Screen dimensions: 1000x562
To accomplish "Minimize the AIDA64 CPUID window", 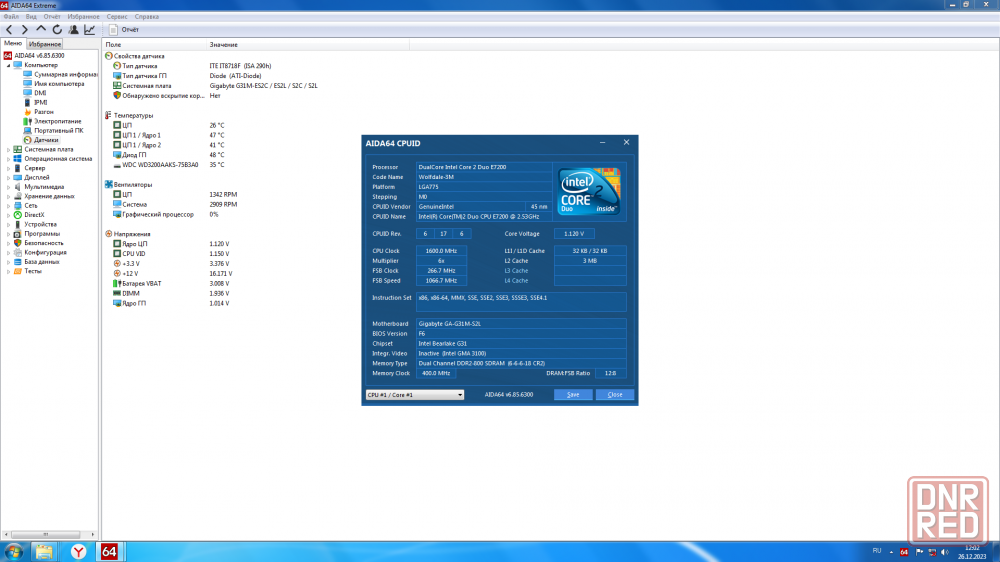I will click(x=603, y=143).
